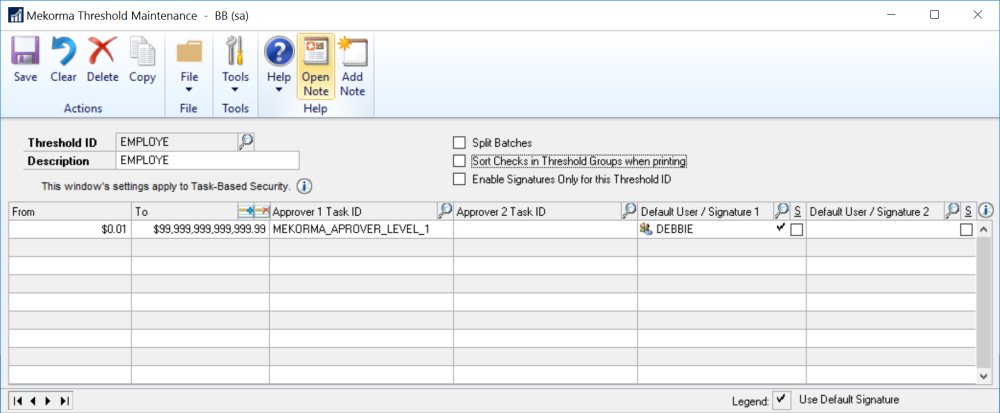Viewport: 1000px width, 413px height.
Task: Click the delete row icon
Action: click(261, 210)
